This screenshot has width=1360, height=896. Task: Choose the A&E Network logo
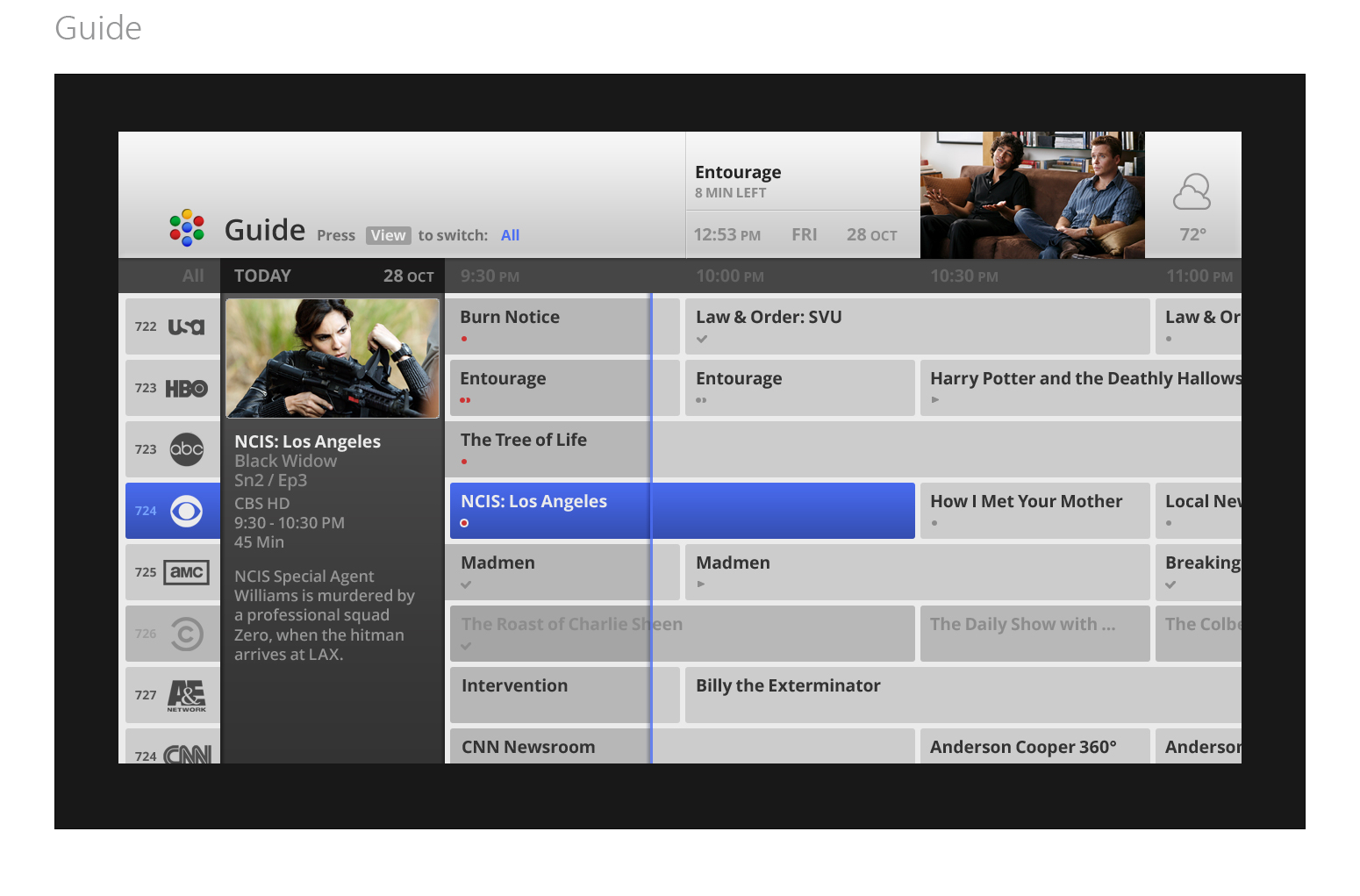[x=186, y=695]
